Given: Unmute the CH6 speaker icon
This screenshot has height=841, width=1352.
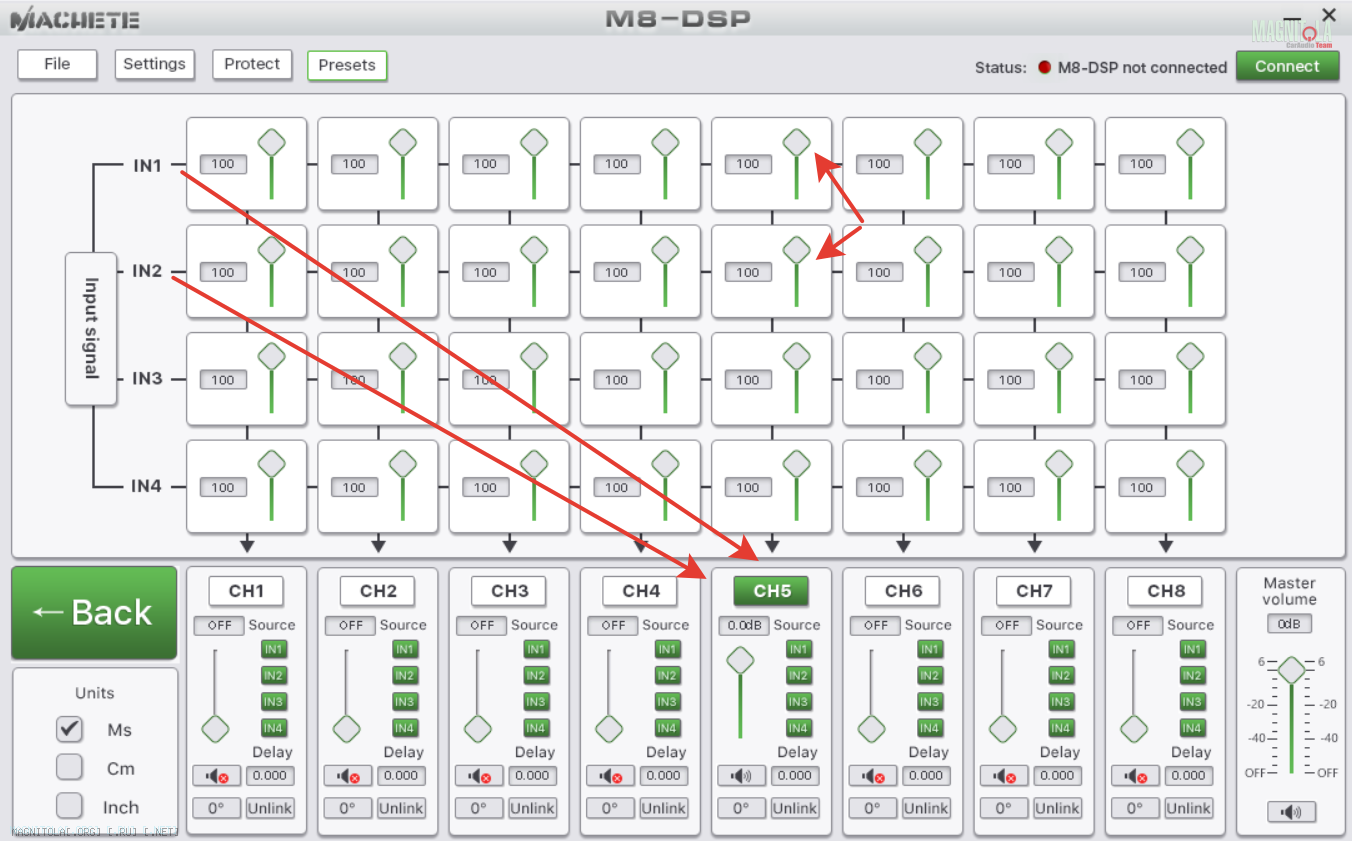Looking at the screenshot, I should tap(873, 776).
